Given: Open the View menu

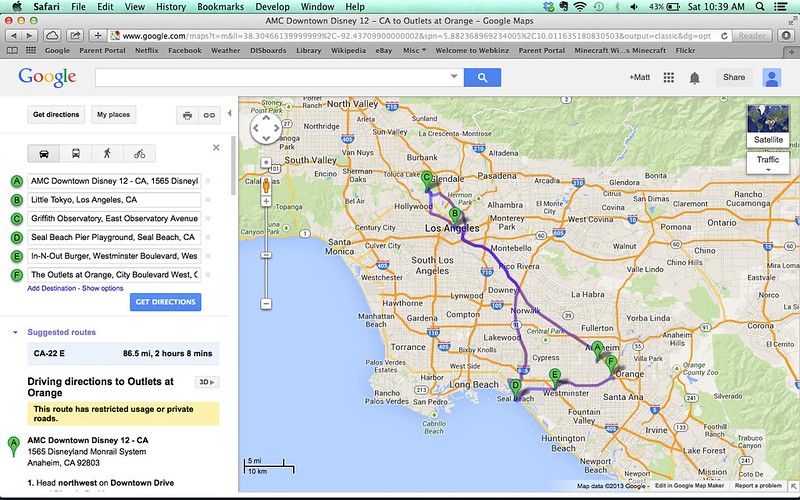Looking at the screenshot, I should 135,7.
